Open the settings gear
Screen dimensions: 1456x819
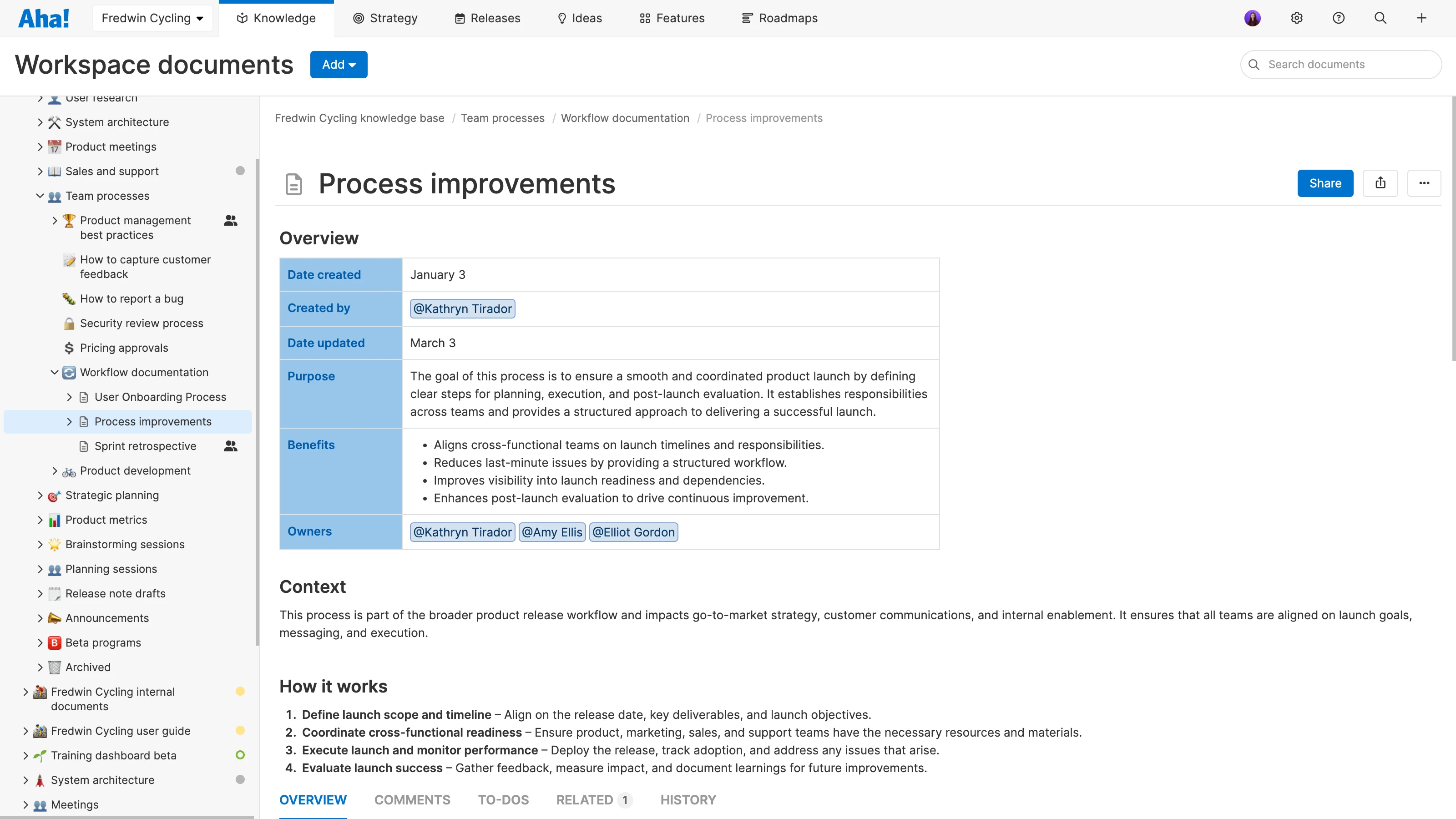[x=1296, y=18]
